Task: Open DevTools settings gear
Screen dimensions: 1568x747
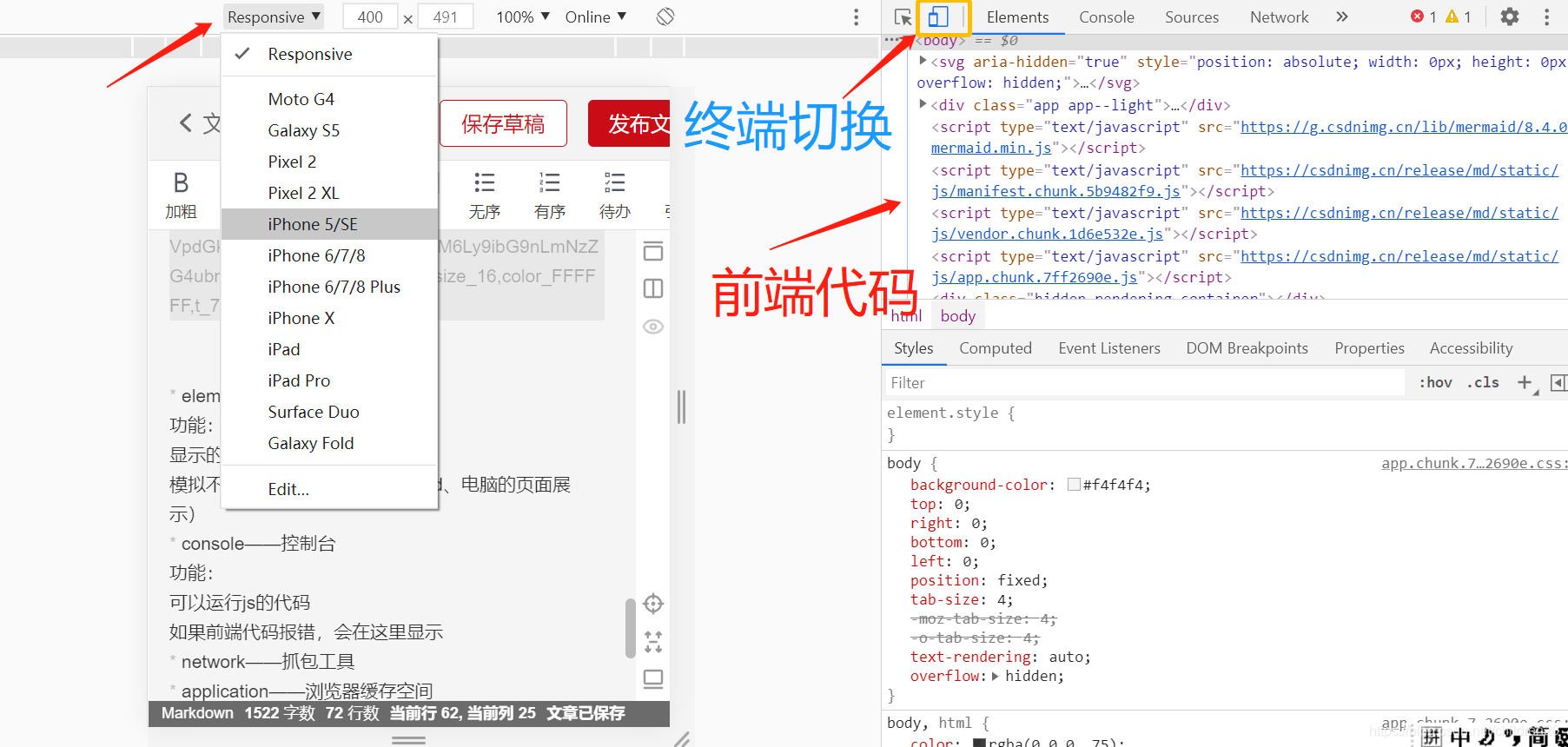Action: tap(1510, 17)
